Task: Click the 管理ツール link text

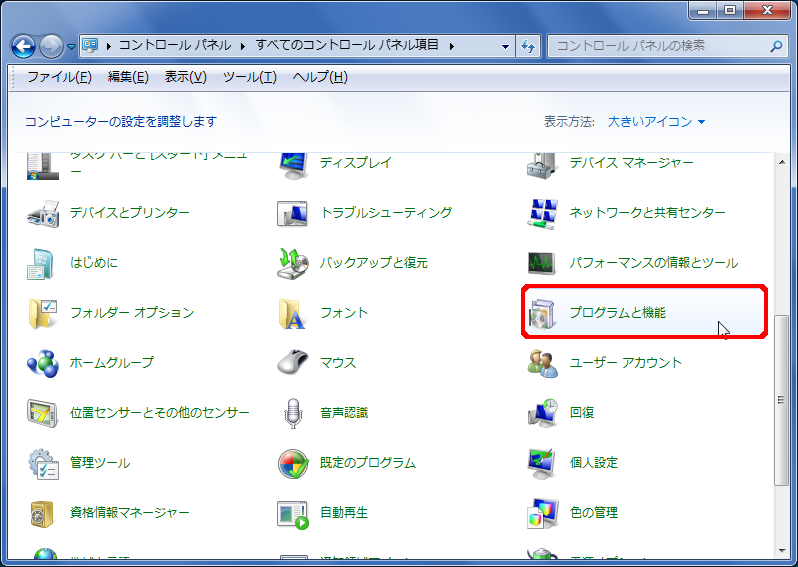Action: point(100,463)
